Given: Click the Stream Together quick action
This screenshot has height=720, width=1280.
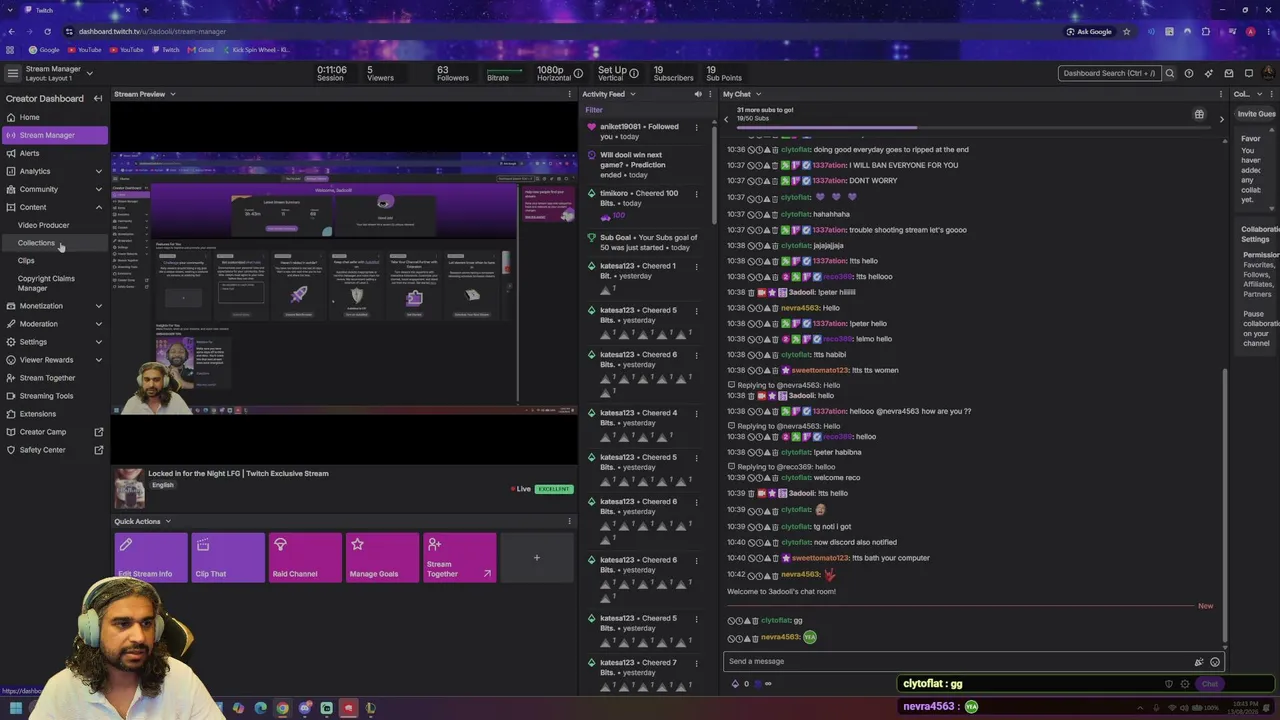Looking at the screenshot, I should tap(459, 557).
